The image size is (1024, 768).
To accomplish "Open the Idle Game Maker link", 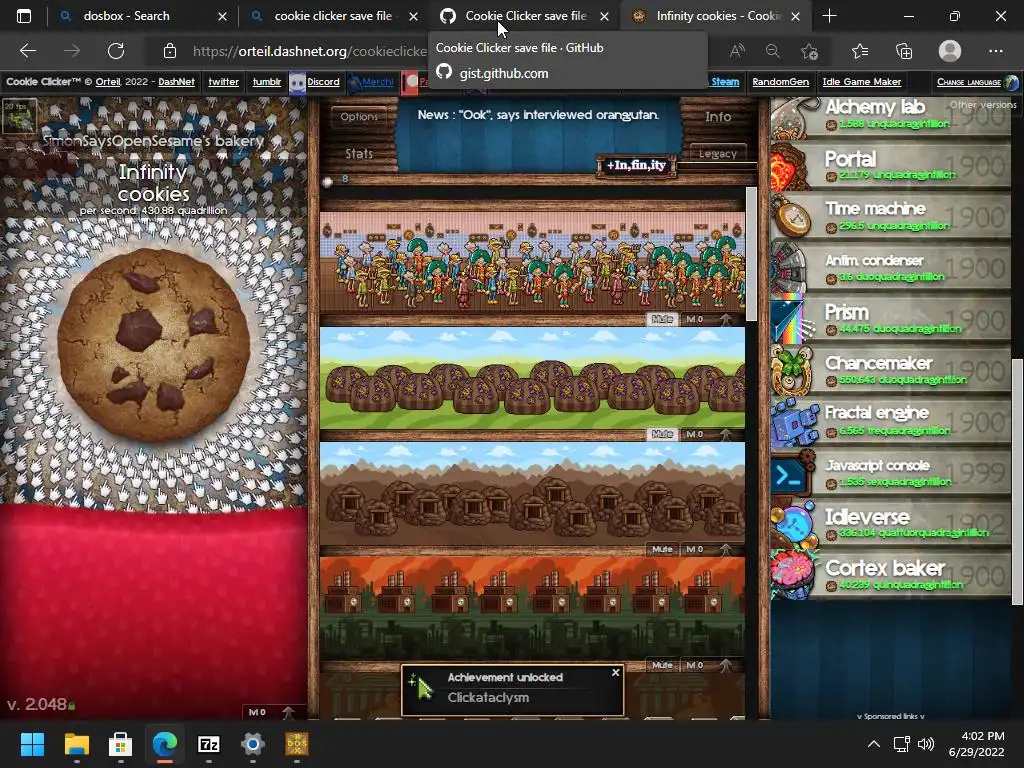I will (861, 82).
